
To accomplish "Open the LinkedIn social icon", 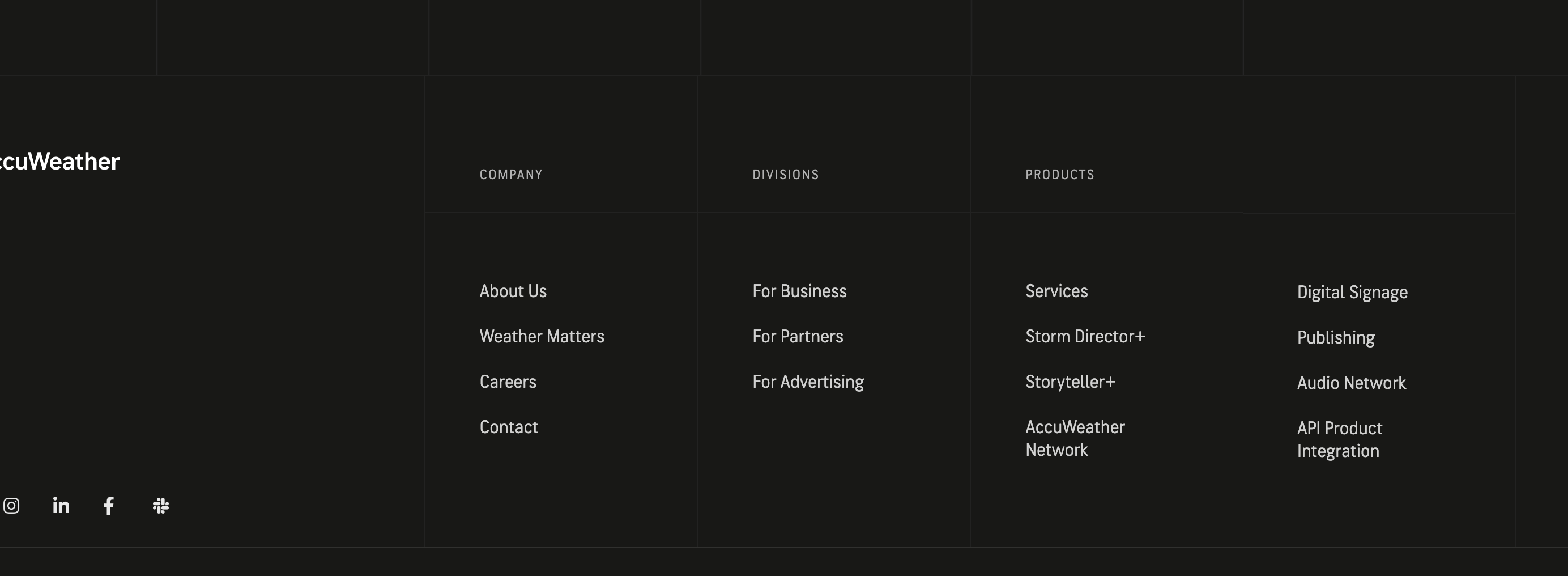I will click(x=61, y=505).
